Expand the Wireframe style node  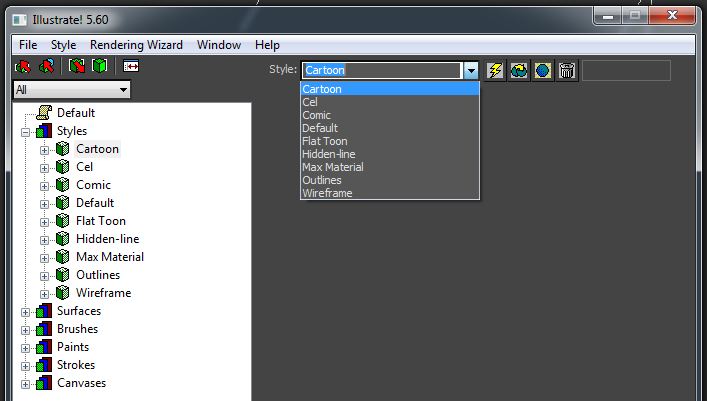click(x=44, y=295)
